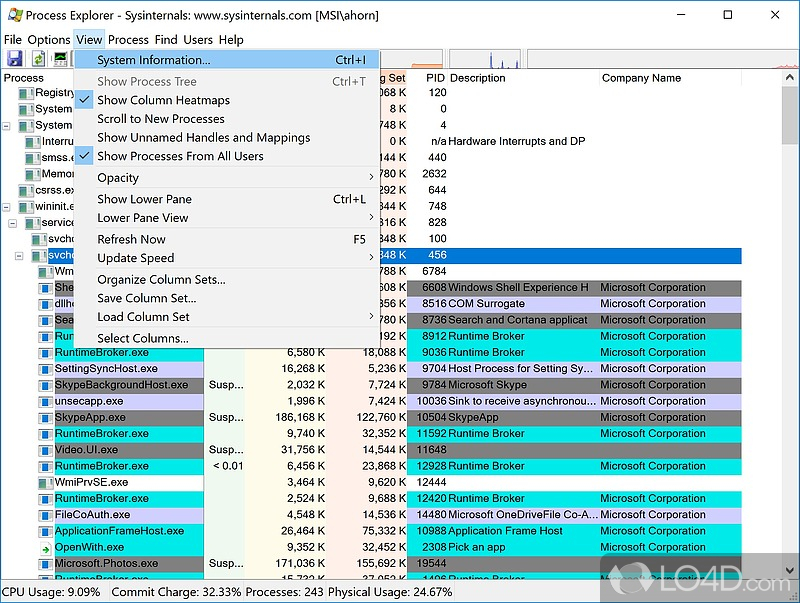The image size is (800, 603).
Task: Click the SettingSyncHost.exe process icon
Action: point(46,369)
